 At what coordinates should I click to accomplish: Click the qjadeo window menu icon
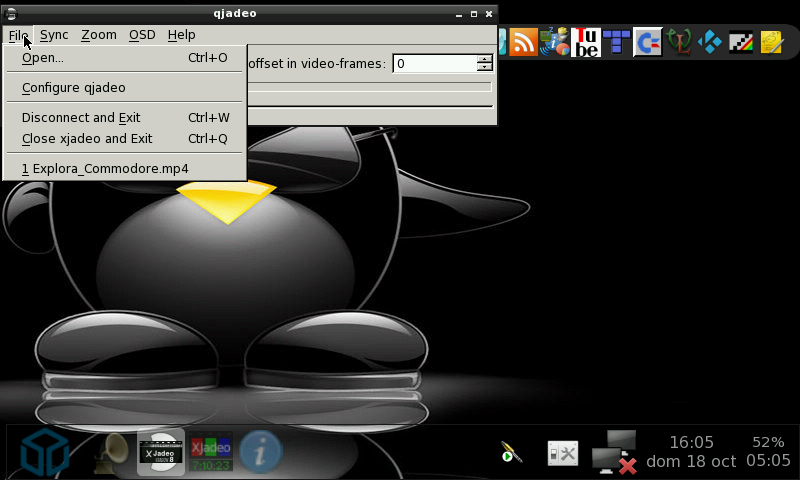11,14
